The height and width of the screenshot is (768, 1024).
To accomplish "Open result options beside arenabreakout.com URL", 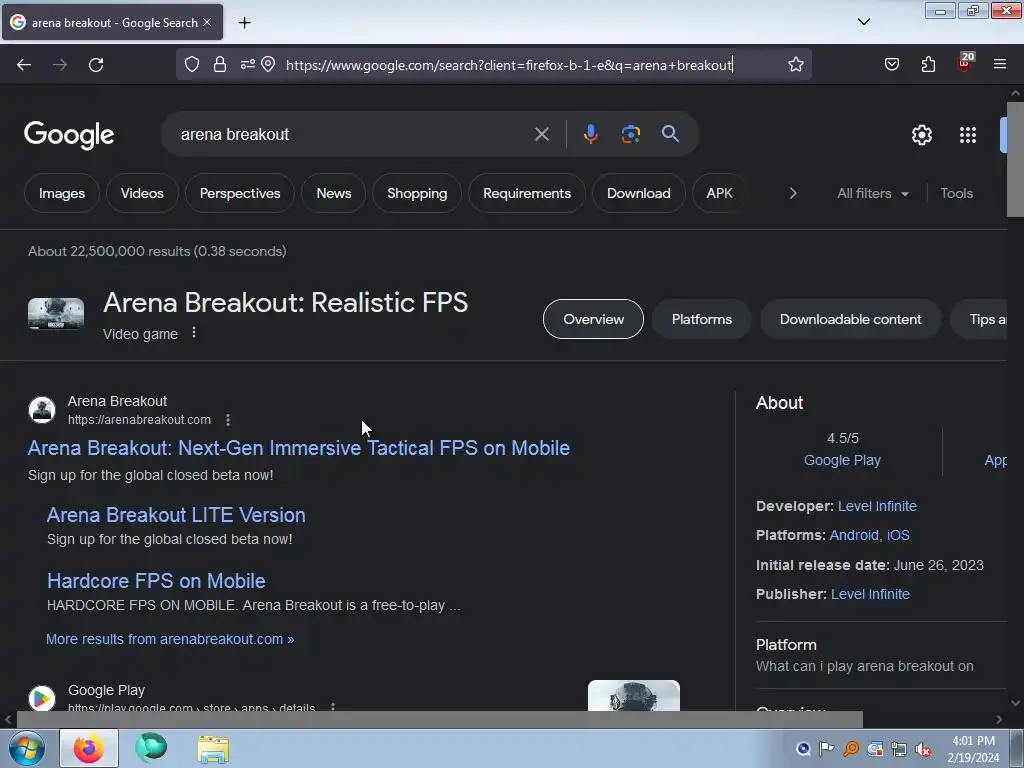I will 228,420.
